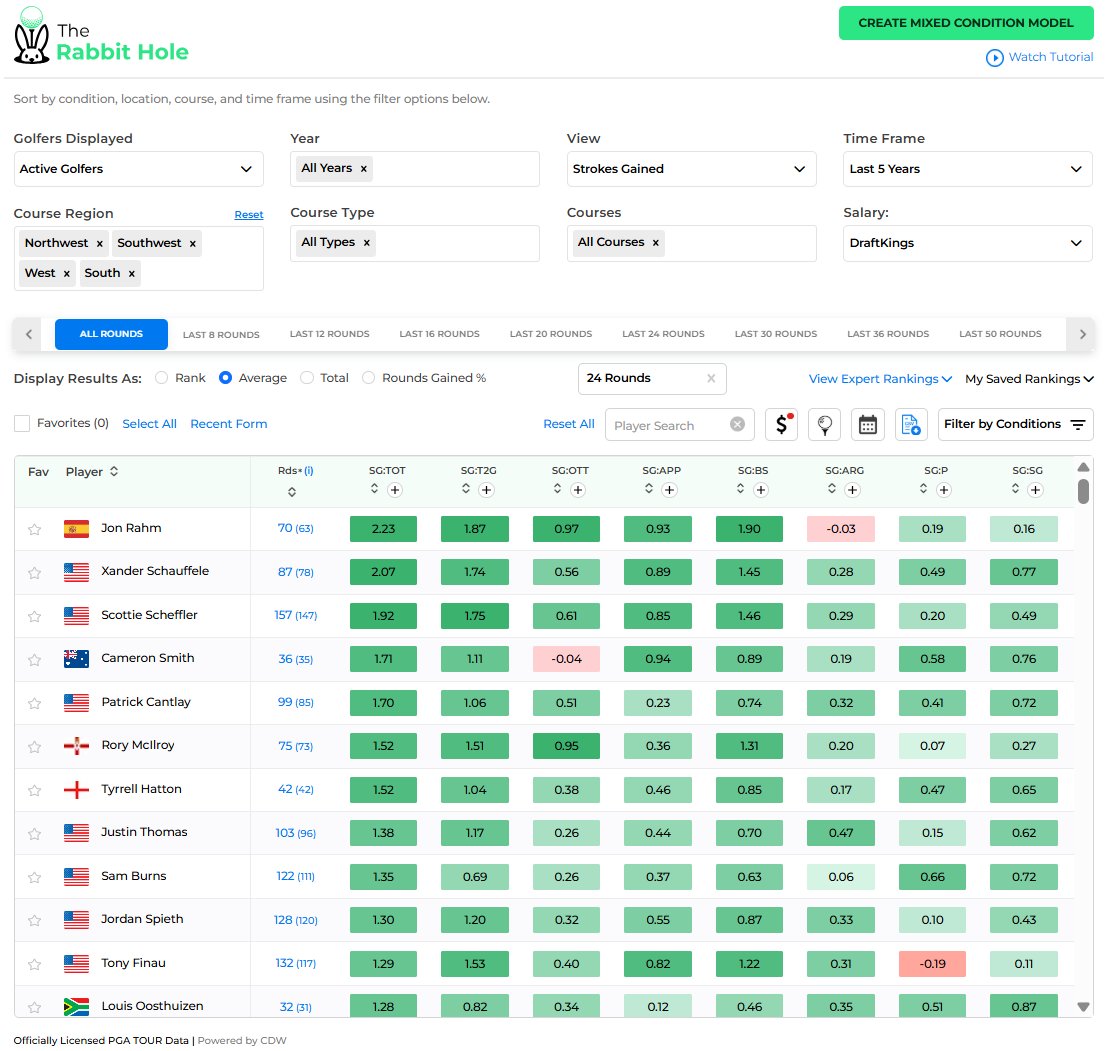Add SG:APP plus icon to model
Screen dimensions: 1115x1051
669,490
